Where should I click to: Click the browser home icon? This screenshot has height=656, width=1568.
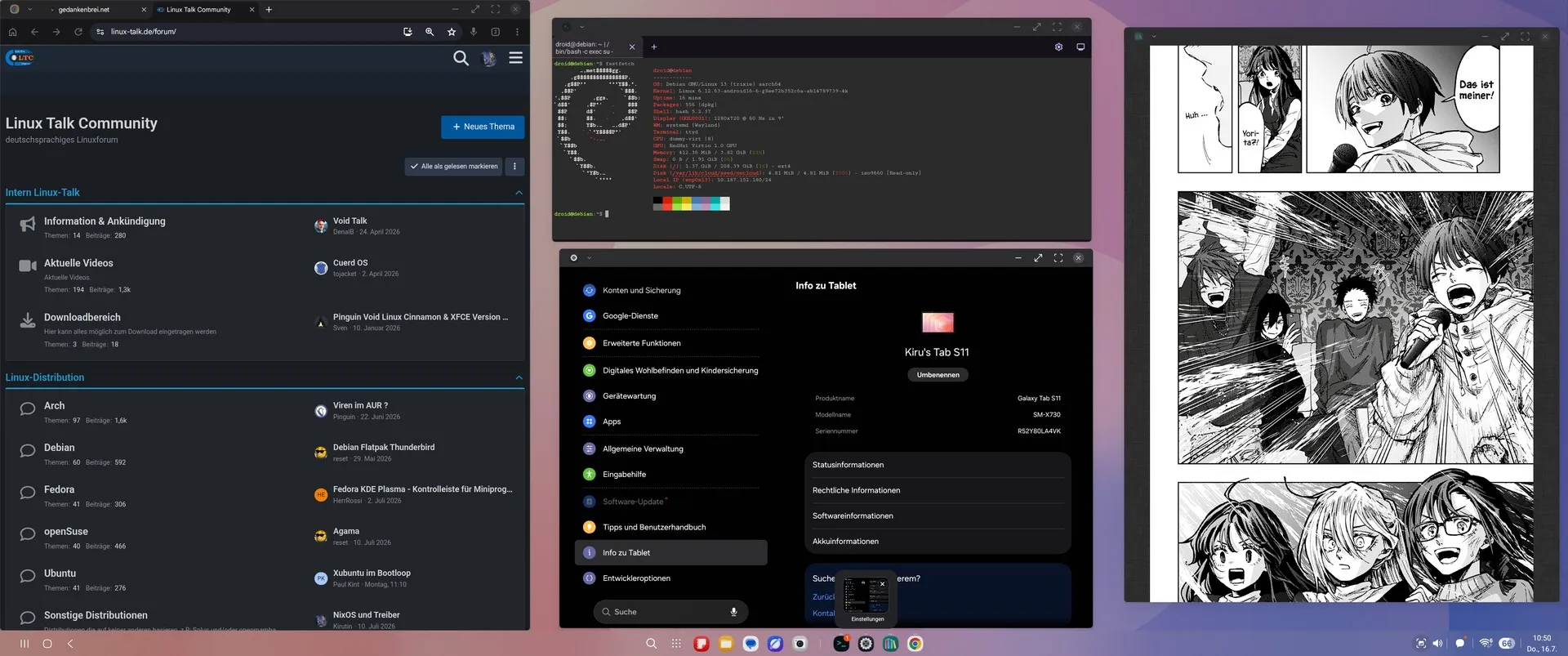tap(12, 32)
